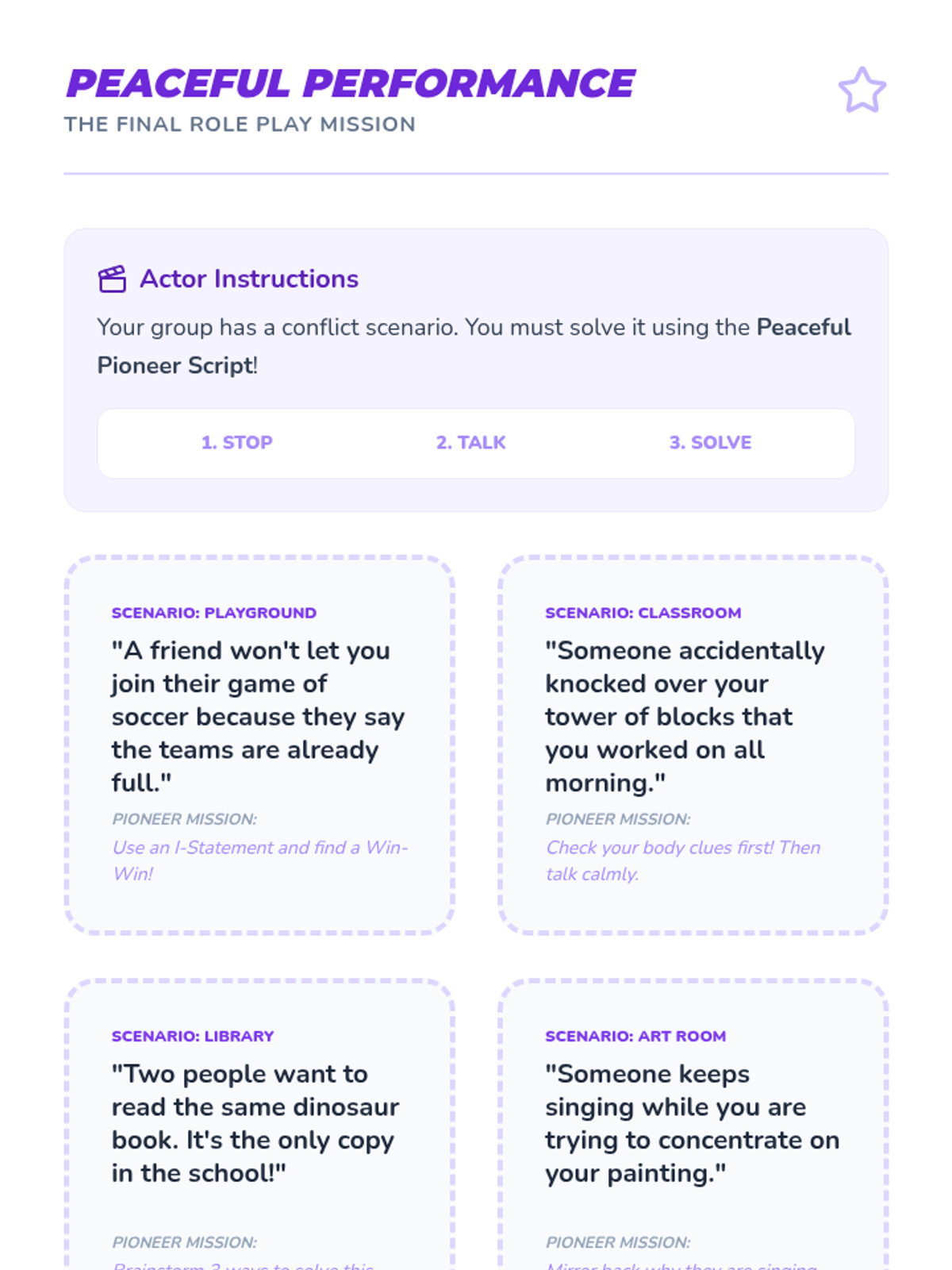Viewport: 952px width, 1270px height.
Task: Click the 'Scenario: Library' label
Action: 193,1036
